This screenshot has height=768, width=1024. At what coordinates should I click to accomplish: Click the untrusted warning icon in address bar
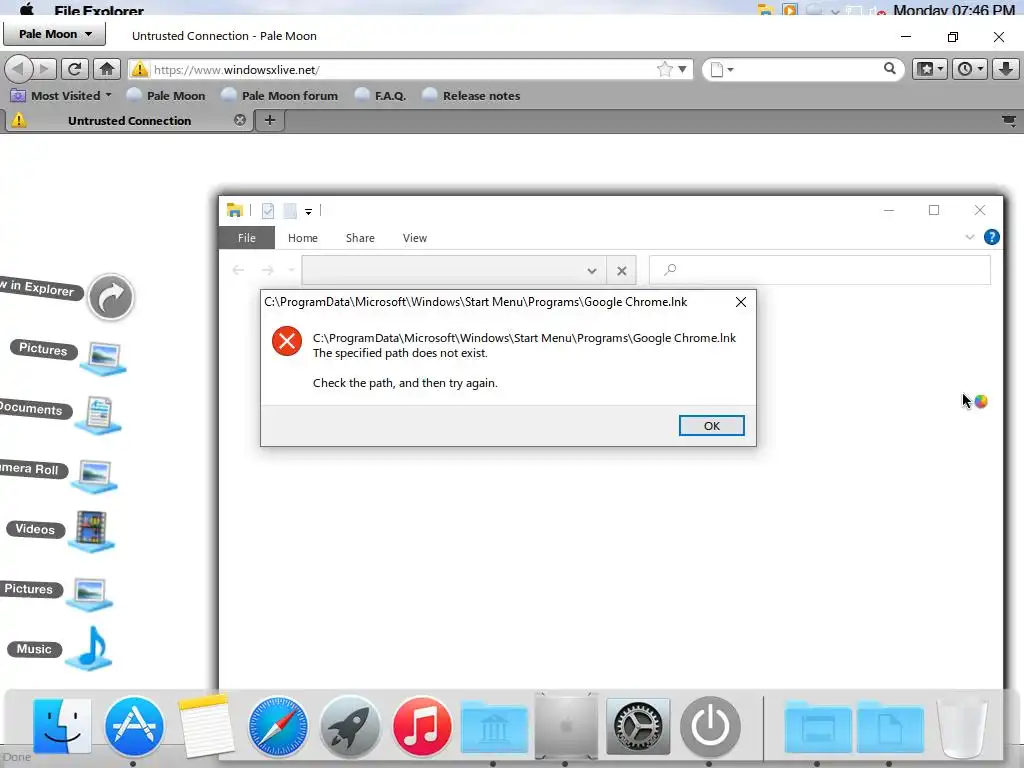(139, 69)
